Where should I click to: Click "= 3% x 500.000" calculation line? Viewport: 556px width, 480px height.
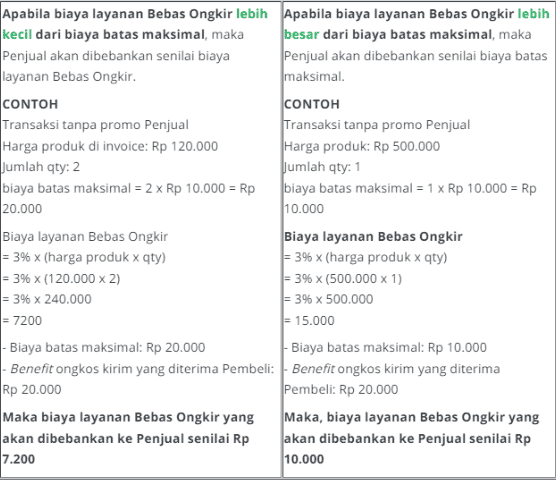point(329,299)
